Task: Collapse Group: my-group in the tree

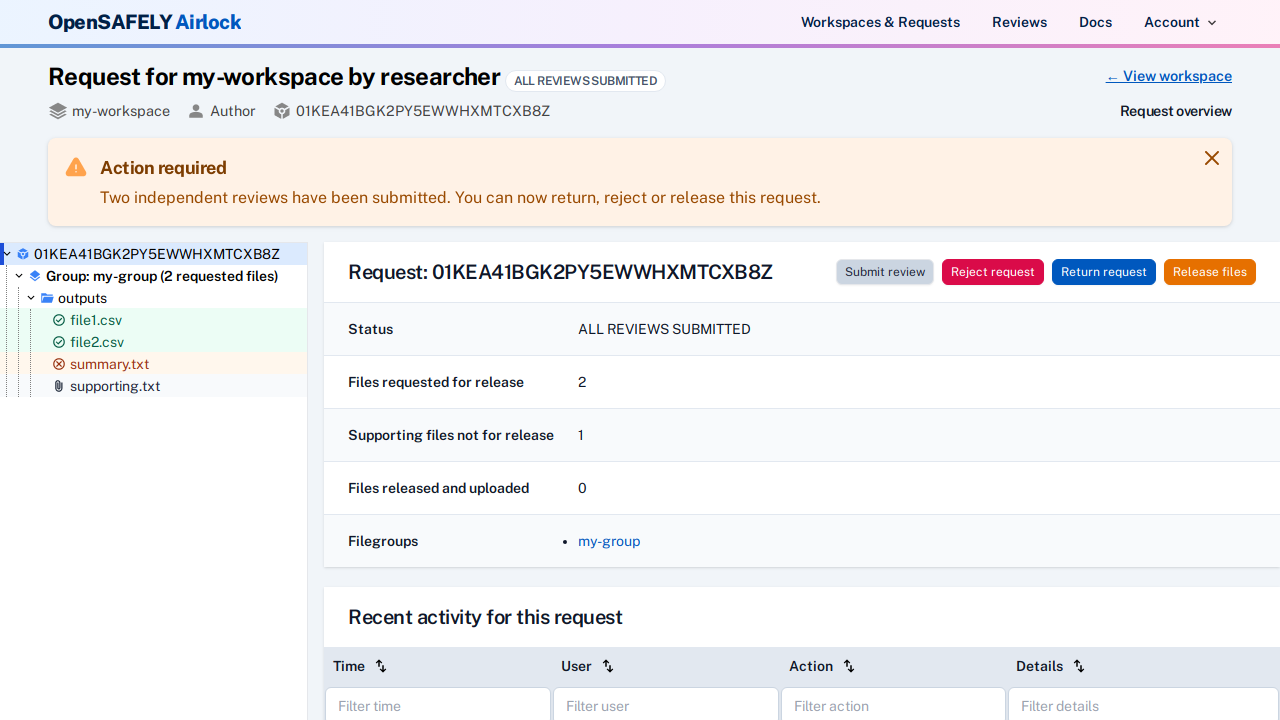Action: click(18, 276)
